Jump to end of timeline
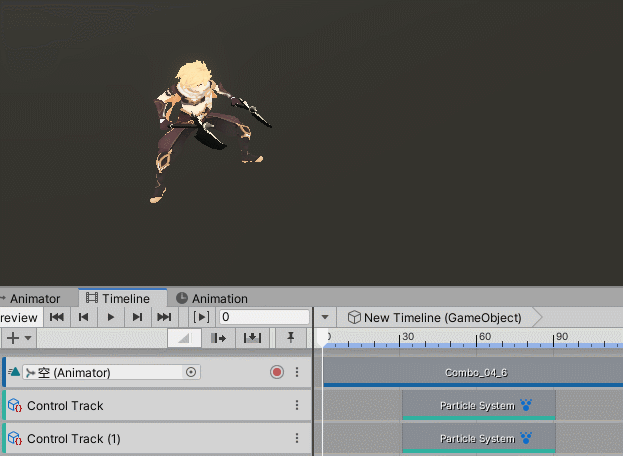Screen dimensions: 623x456 click(x=164, y=317)
